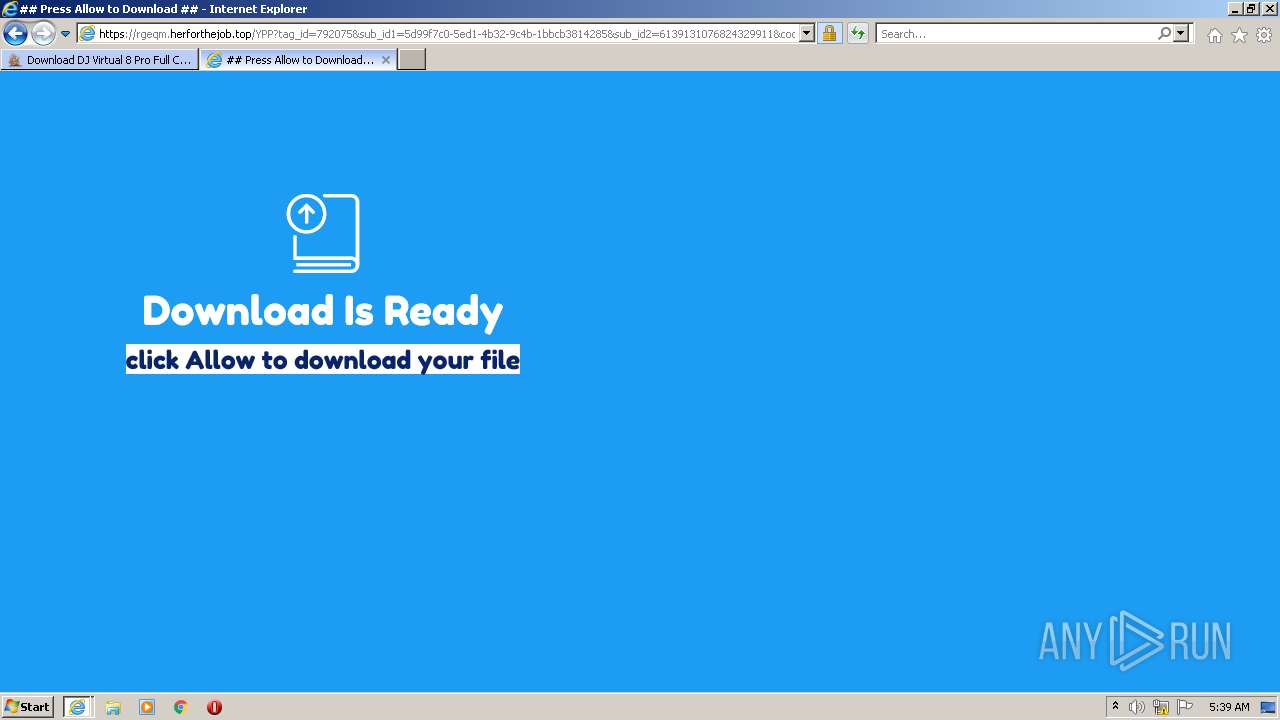Show hidden system tray icons arrow
The width and height of the screenshot is (1280, 720).
[1116, 707]
